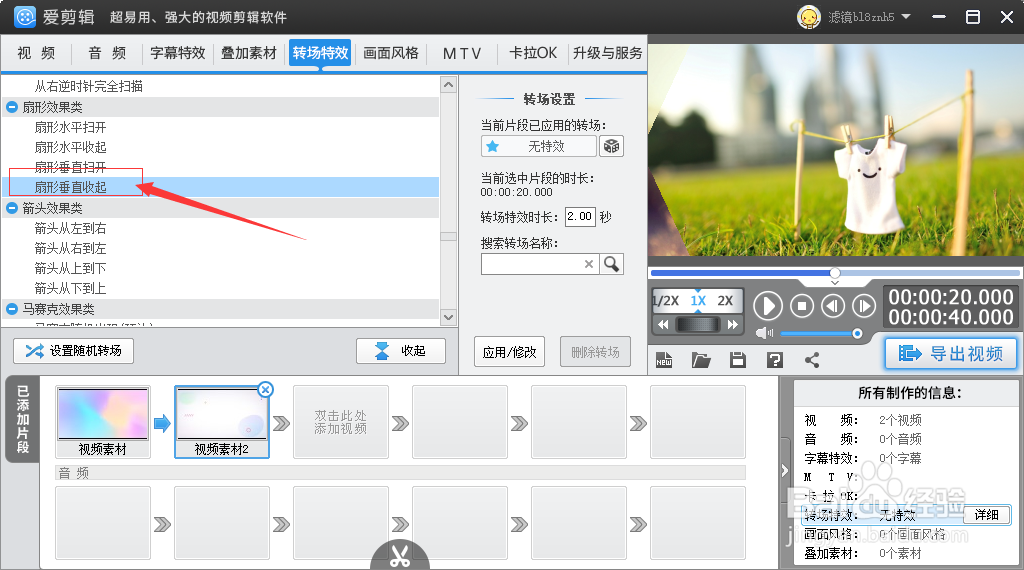Click the transition duration input field

pos(580,217)
